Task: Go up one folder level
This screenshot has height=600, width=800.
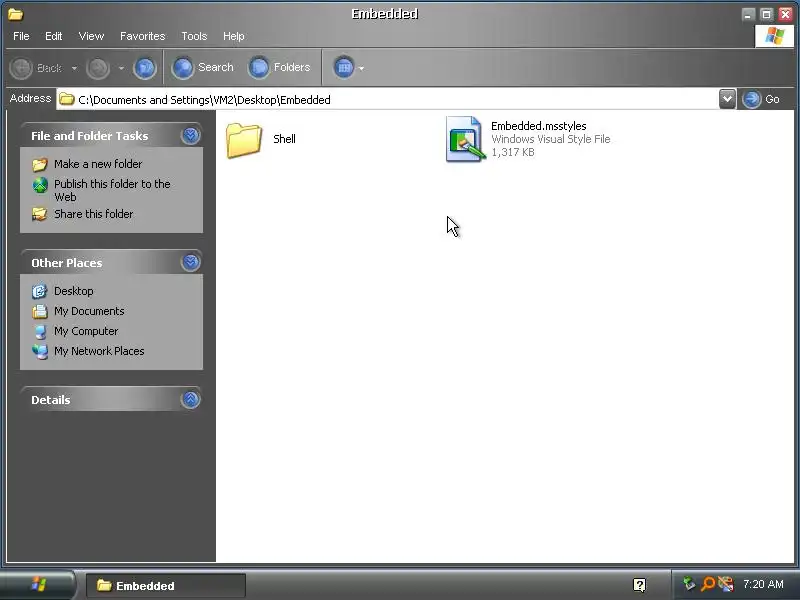Action: click(x=145, y=68)
